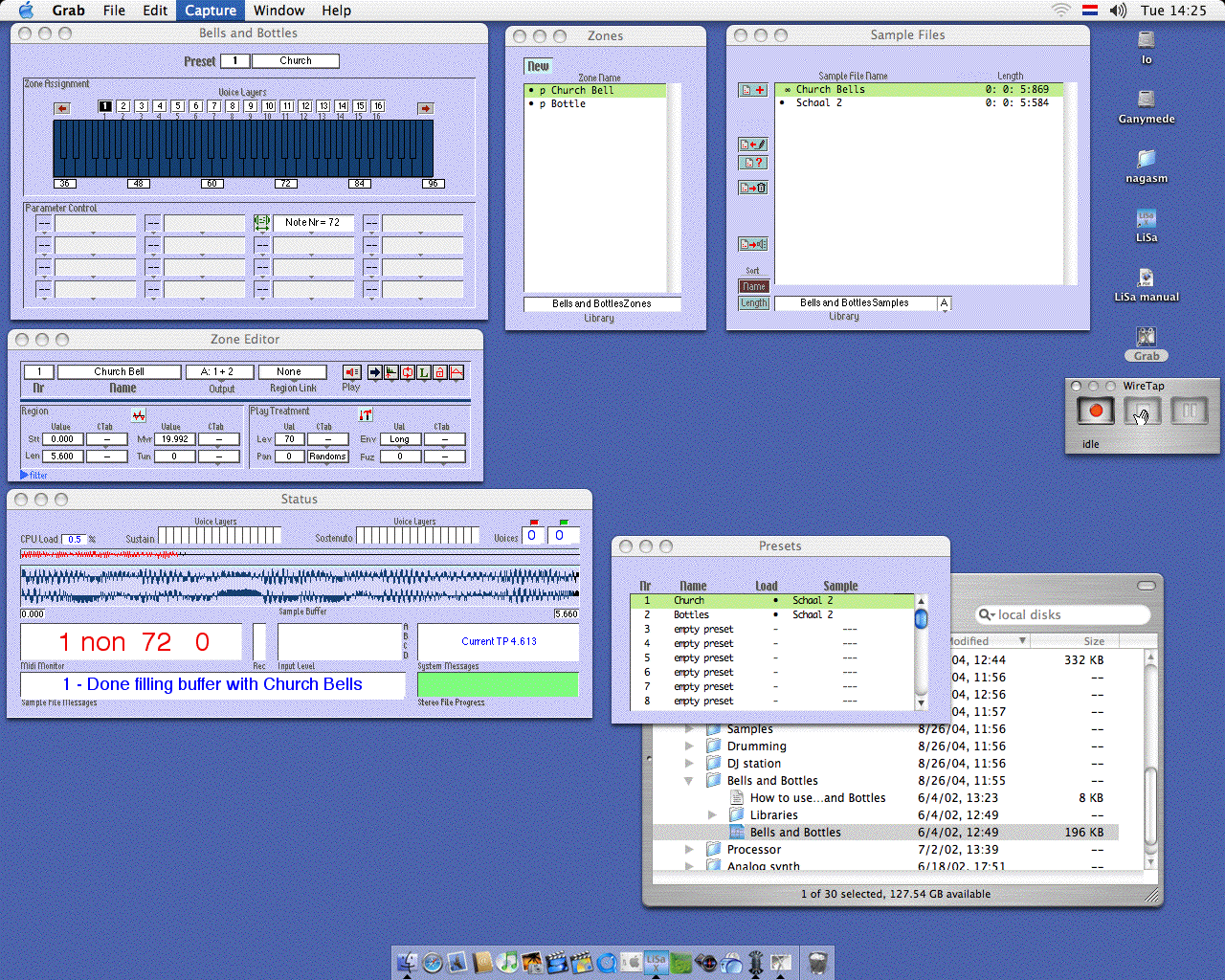Click the audition sample speaker icon in Sample Files
This screenshot has height=980, width=1225.
[753, 244]
